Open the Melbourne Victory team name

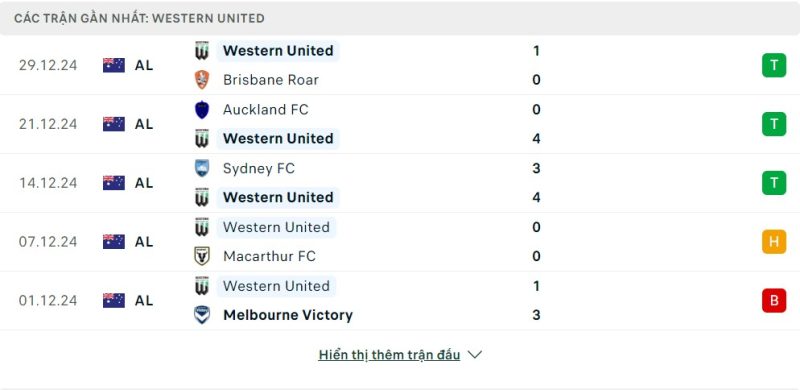(x=288, y=315)
